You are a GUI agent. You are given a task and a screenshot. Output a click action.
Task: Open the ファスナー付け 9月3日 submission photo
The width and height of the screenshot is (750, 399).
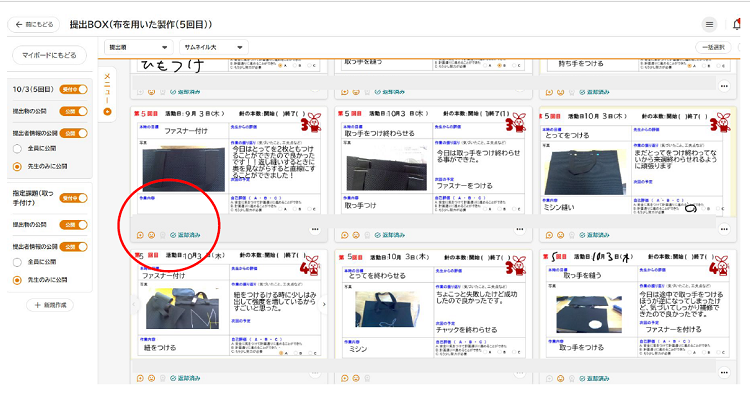184,168
